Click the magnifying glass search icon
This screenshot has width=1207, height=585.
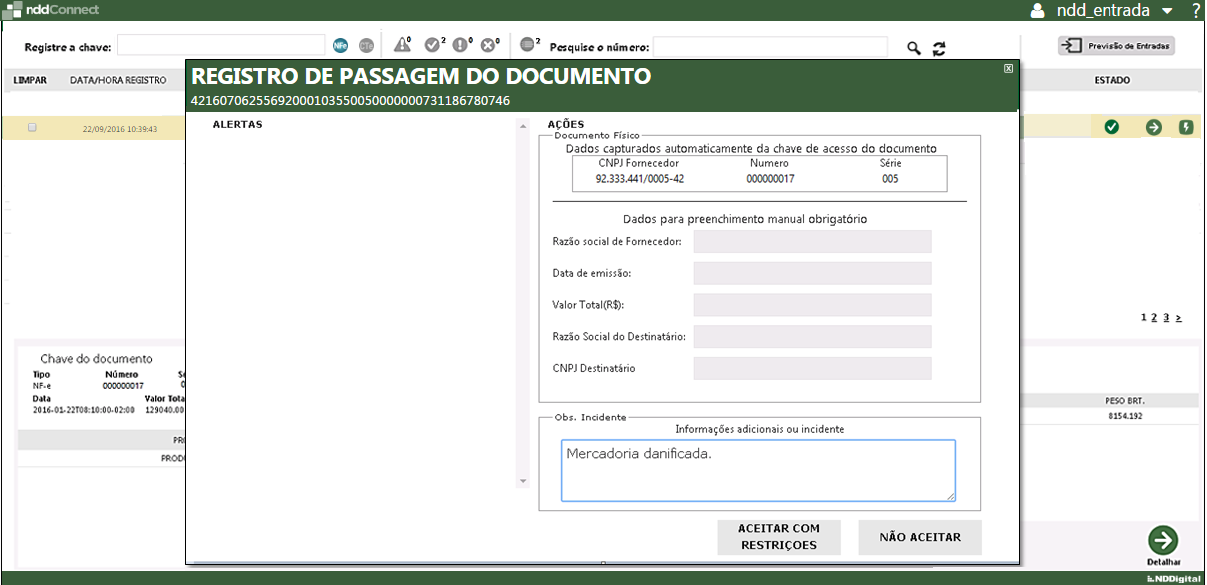click(913, 48)
